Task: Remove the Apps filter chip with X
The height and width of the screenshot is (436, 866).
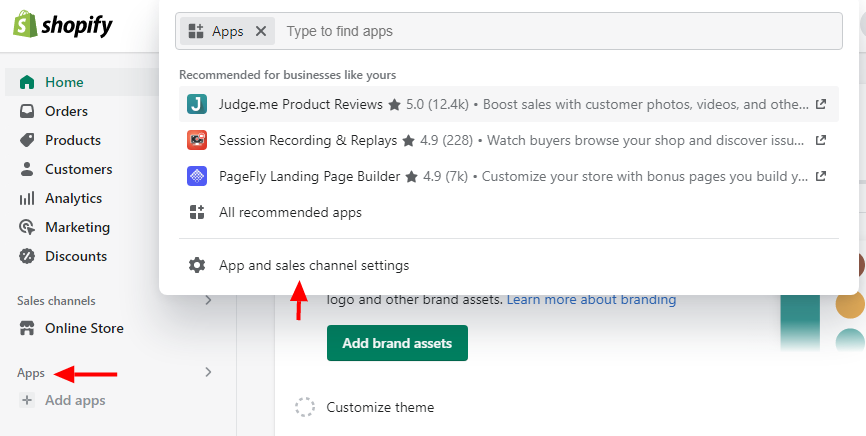Action: tap(261, 31)
